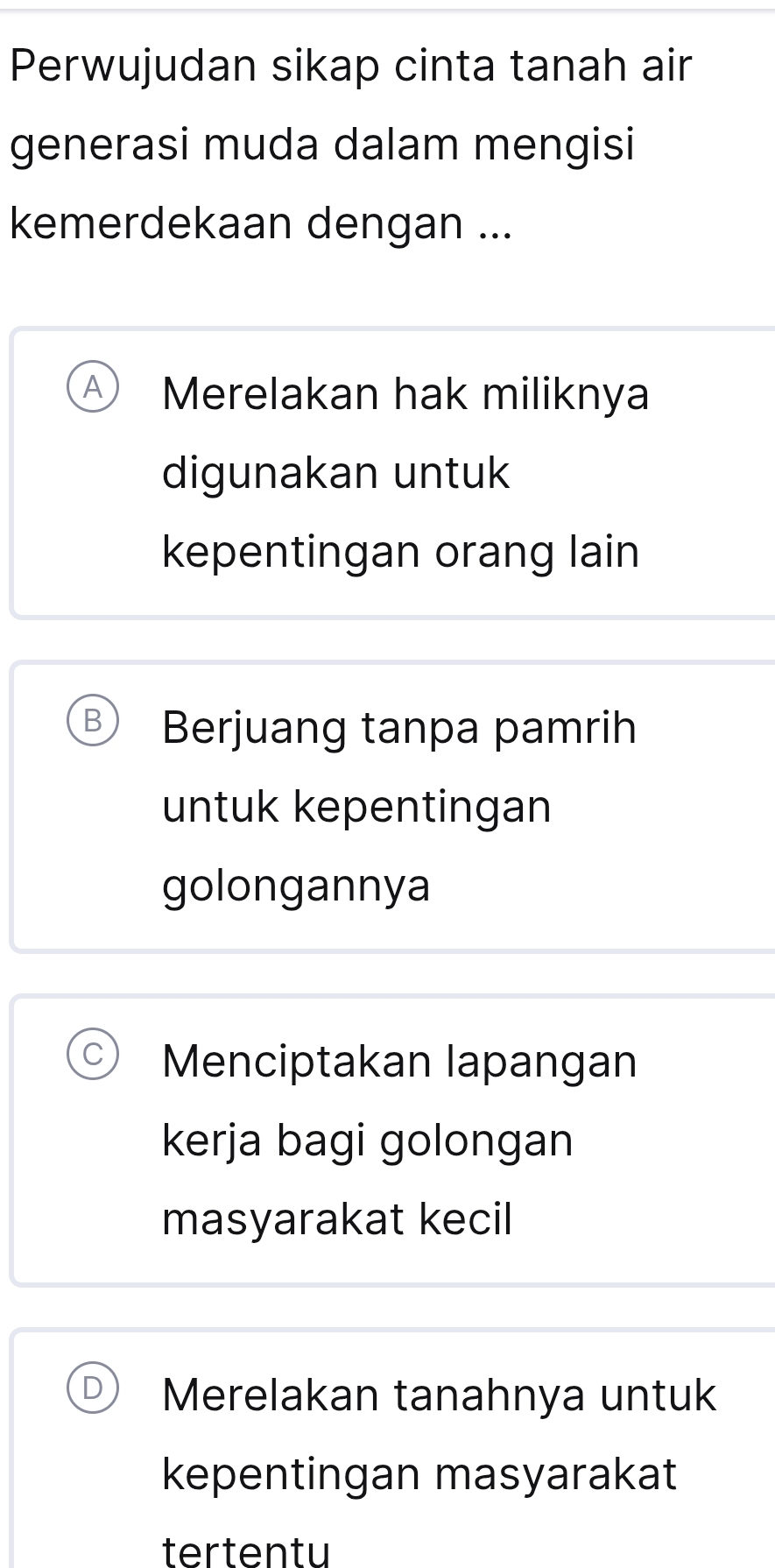Choose answer 'Merelakan tanahnya untuk'
The height and width of the screenshot is (1568, 775).
tap(440, 1395)
